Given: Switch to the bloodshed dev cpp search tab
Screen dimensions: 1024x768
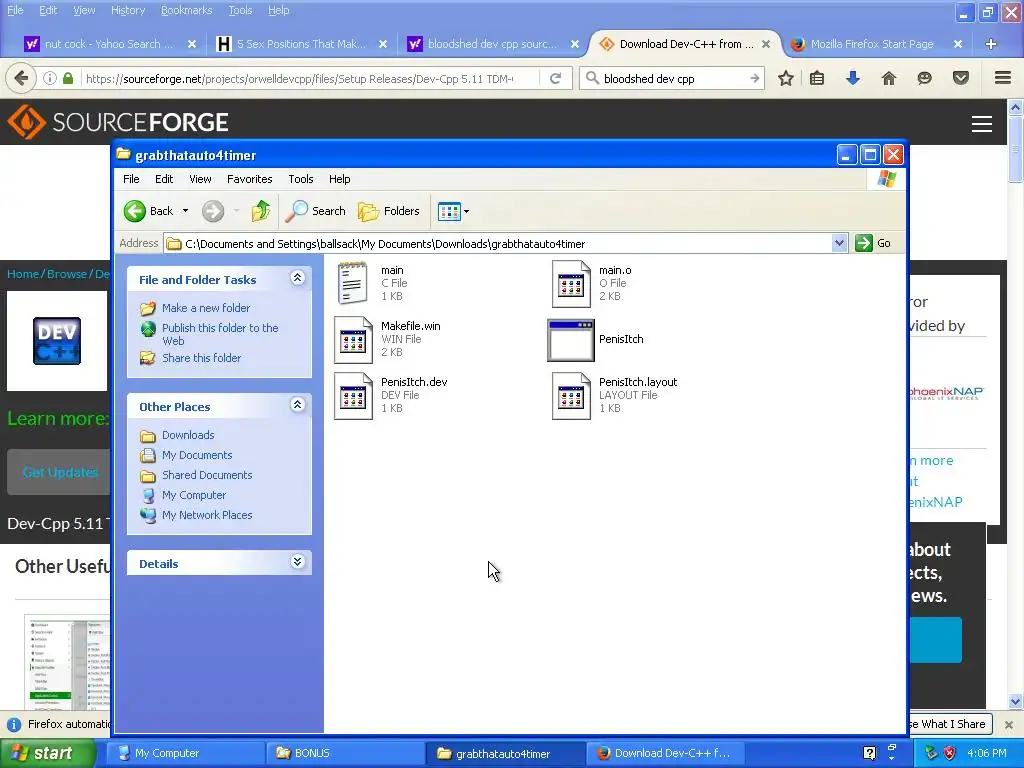Looking at the screenshot, I should [x=492, y=44].
